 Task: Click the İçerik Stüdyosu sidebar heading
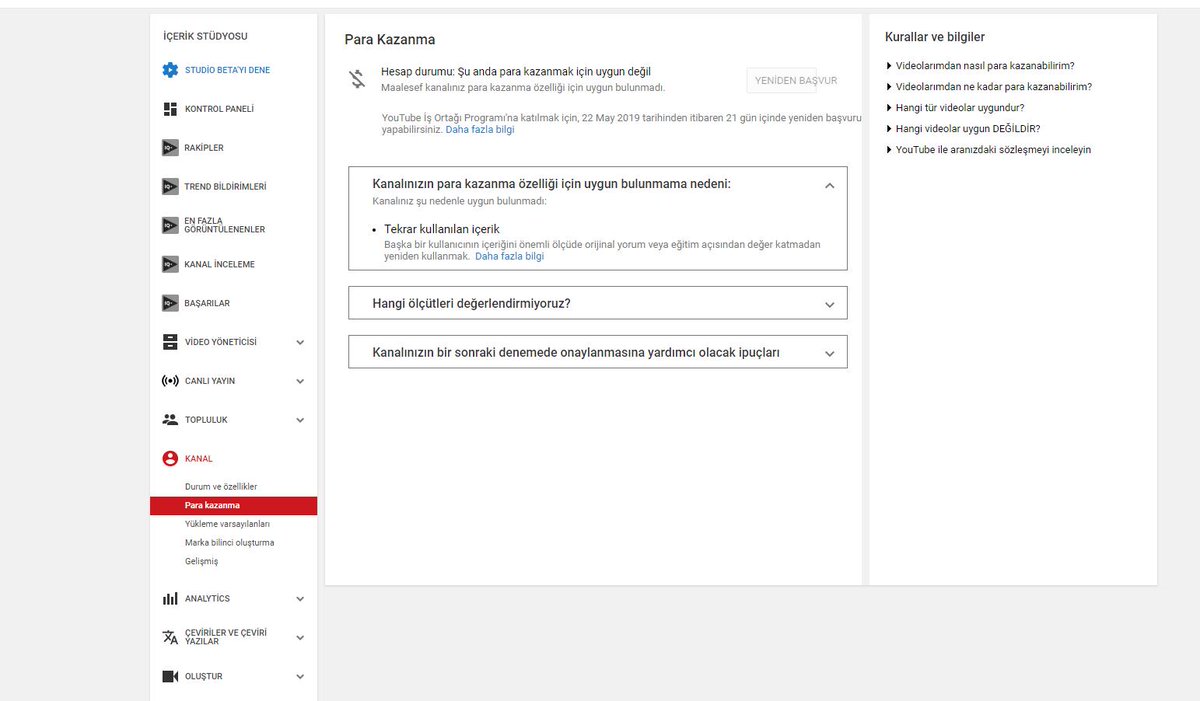tap(205, 36)
